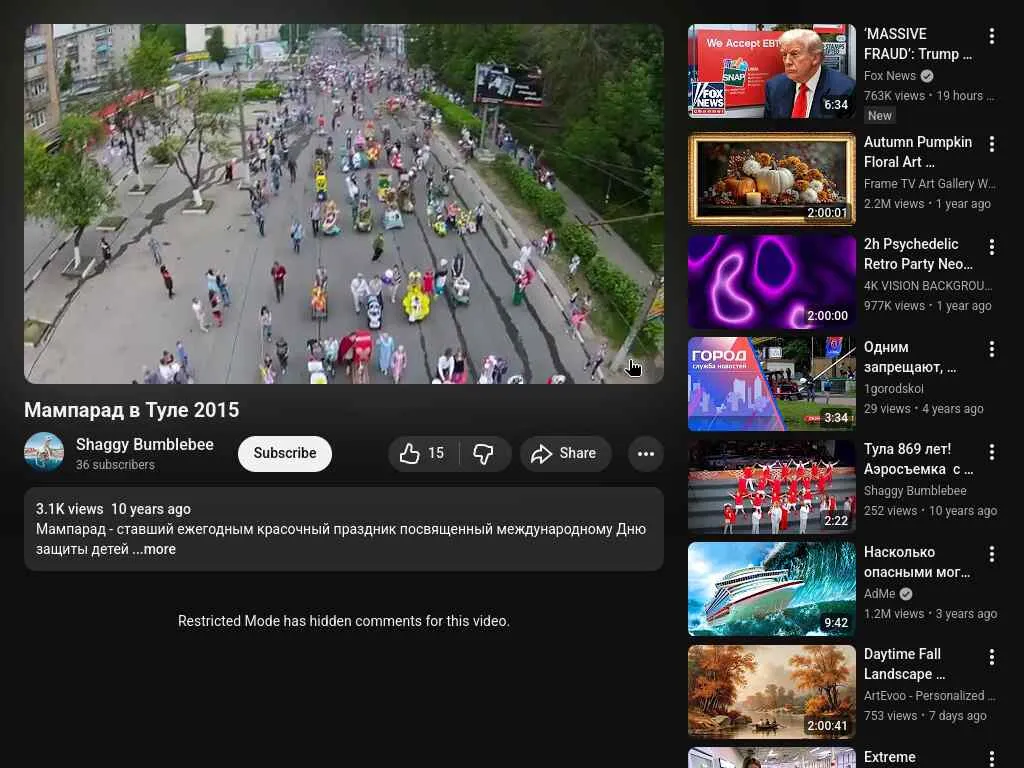Dislike the video with thumbs down
1024x768 pixels.
tap(484, 453)
